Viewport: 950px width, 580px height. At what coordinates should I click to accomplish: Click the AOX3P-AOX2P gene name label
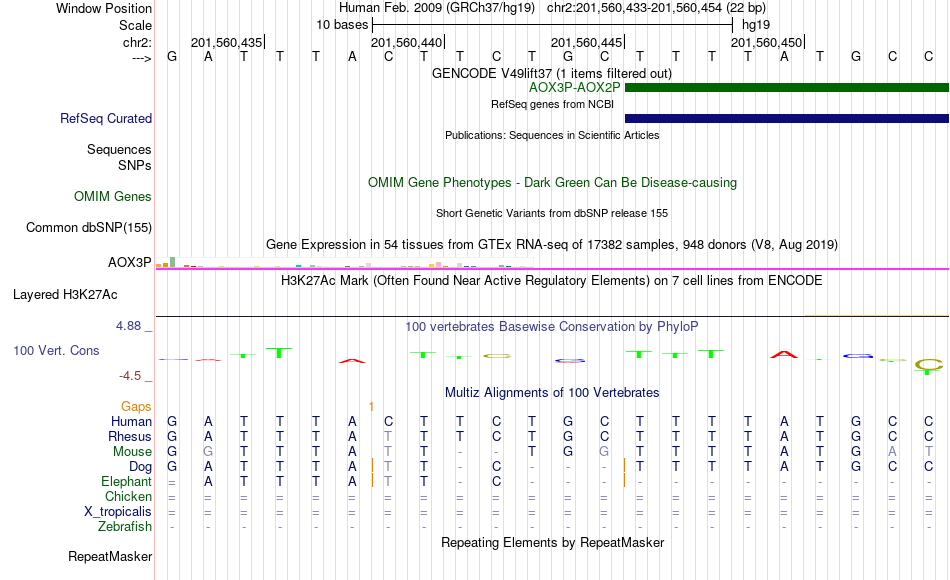574,87
